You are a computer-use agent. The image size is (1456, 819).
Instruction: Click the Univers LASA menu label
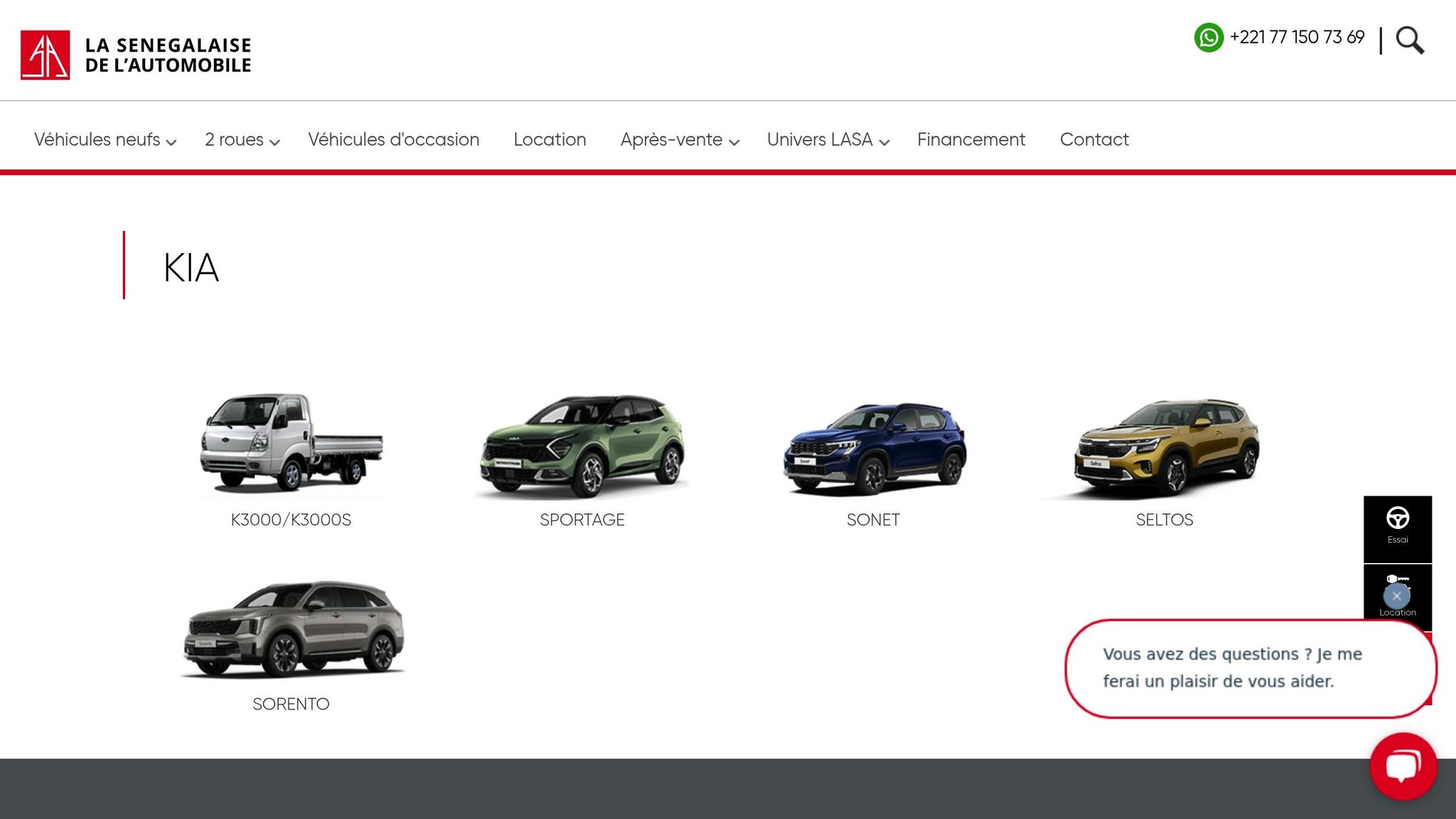click(x=820, y=139)
